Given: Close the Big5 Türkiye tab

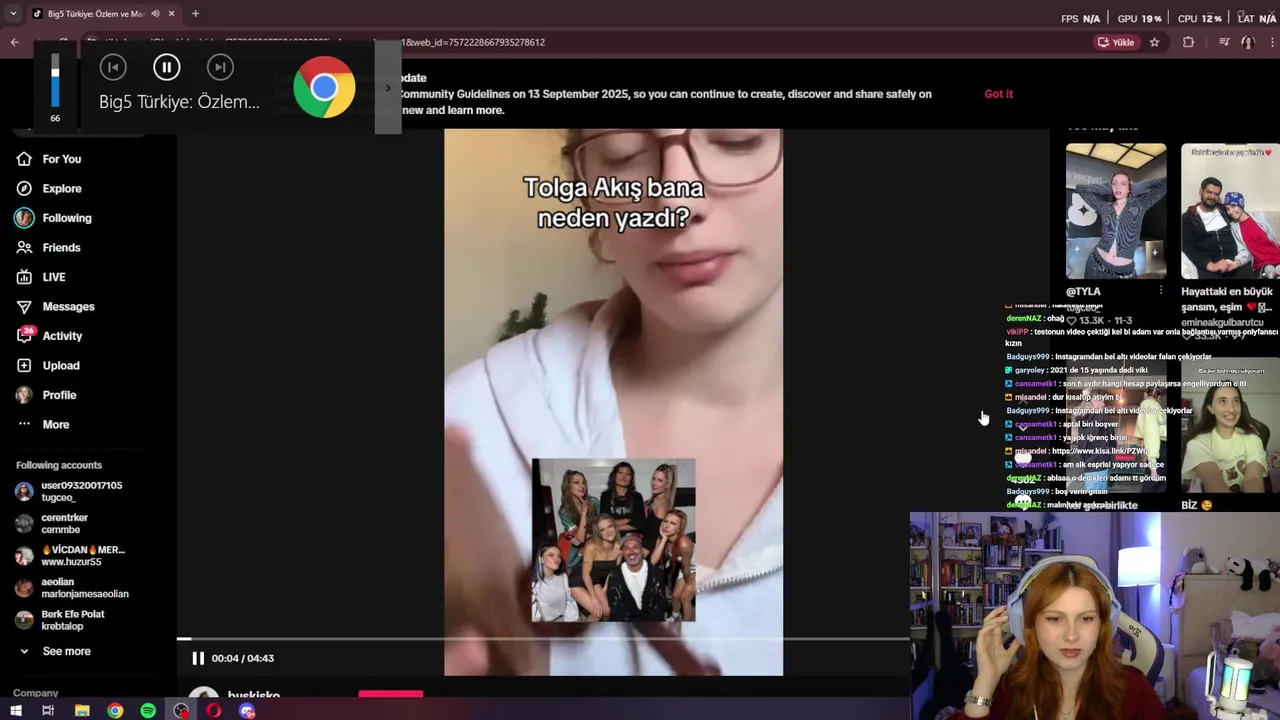Looking at the screenshot, I should 172,14.
